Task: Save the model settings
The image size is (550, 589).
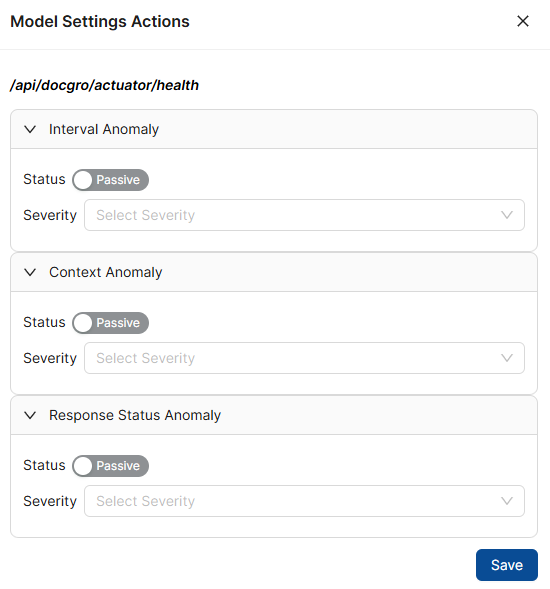Action: (507, 565)
